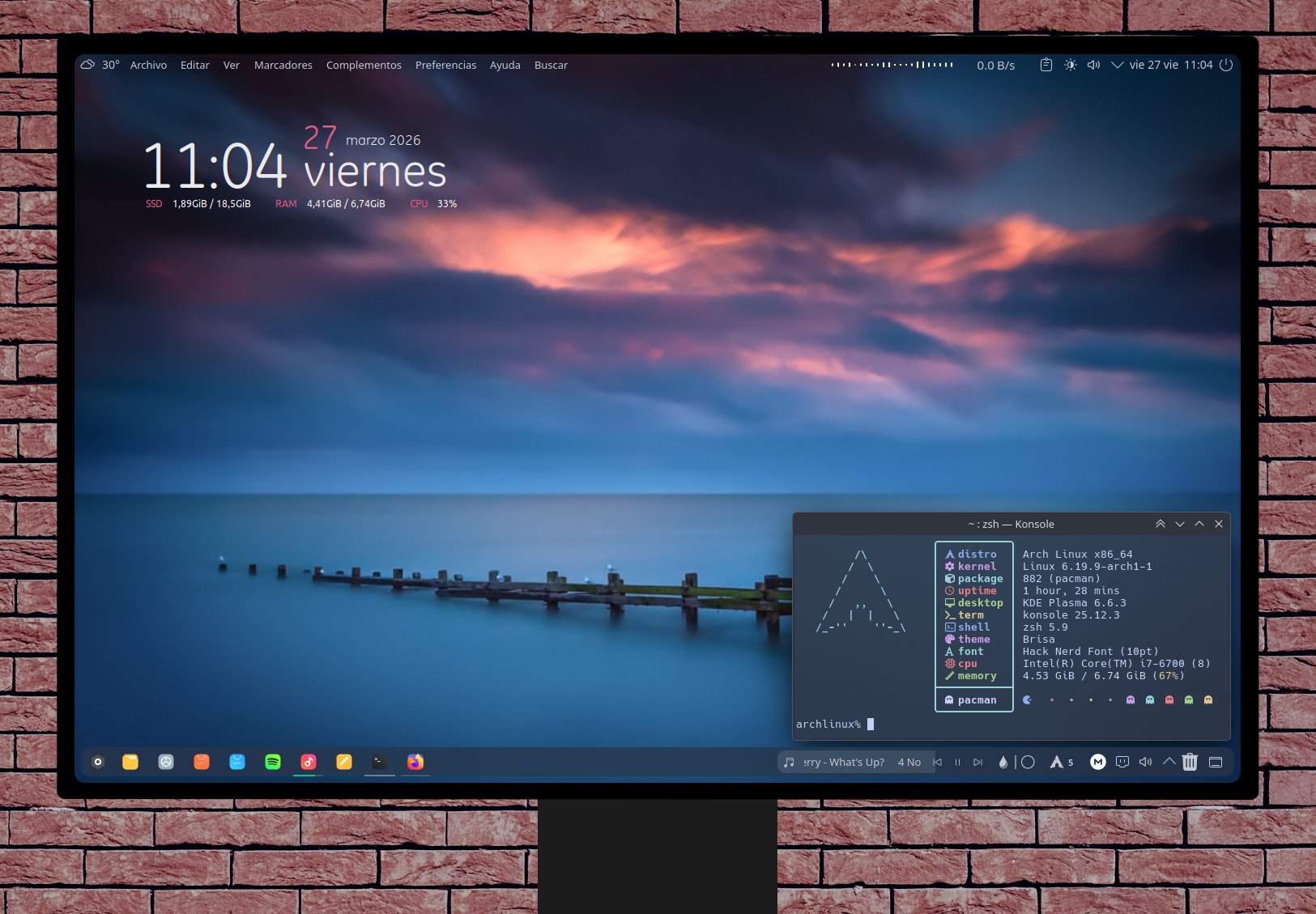This screenshot has height=914, width=1316.
Task: Click 'KDE Plasma 6.6.3' in the Konsole output
Action: coord(1074,603)
